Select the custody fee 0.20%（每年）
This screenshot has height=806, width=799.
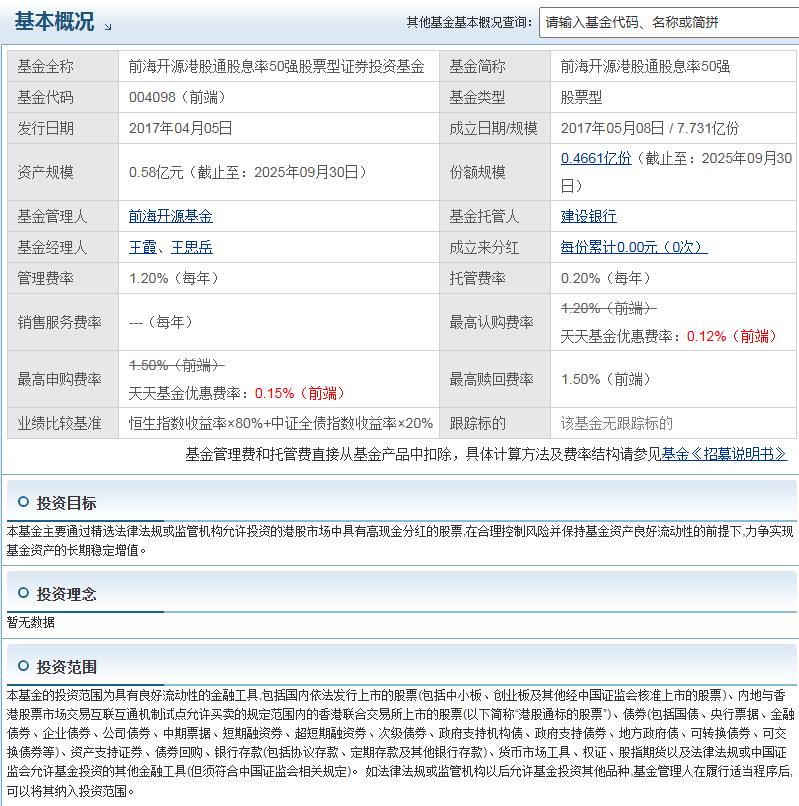coord(606,278)
